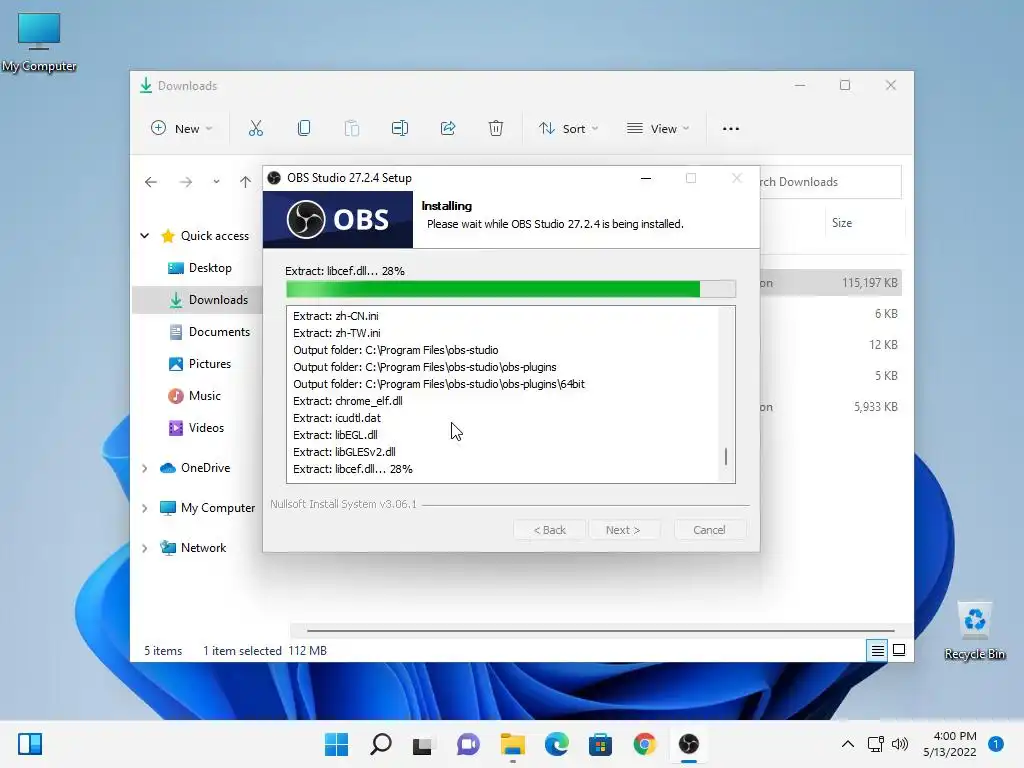Open recent locations chevron beside navigation arrows
1024x768 pixels.
point(216,182)
